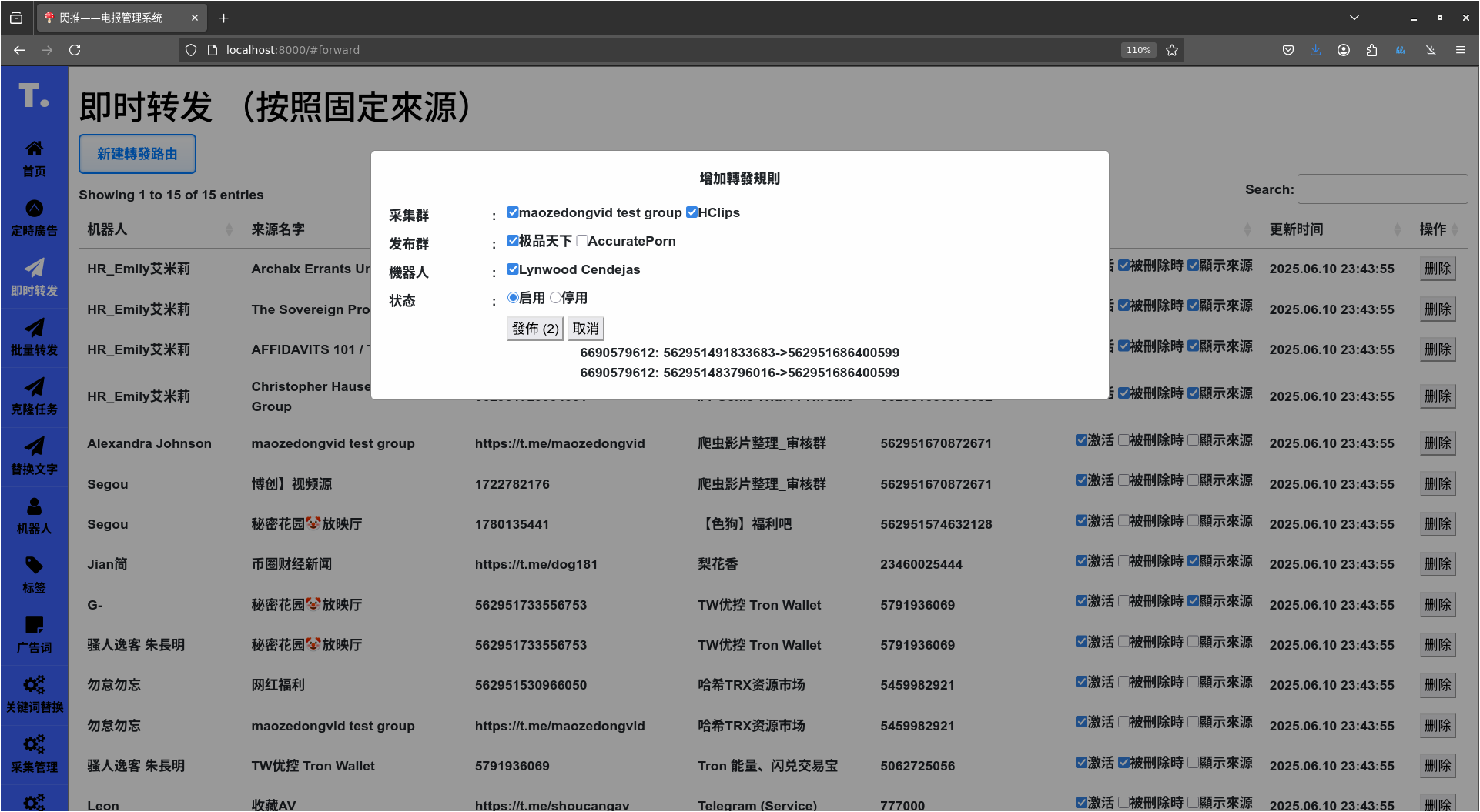Open 批量转发 batch forward sidebar icon

tap(34, 337)
